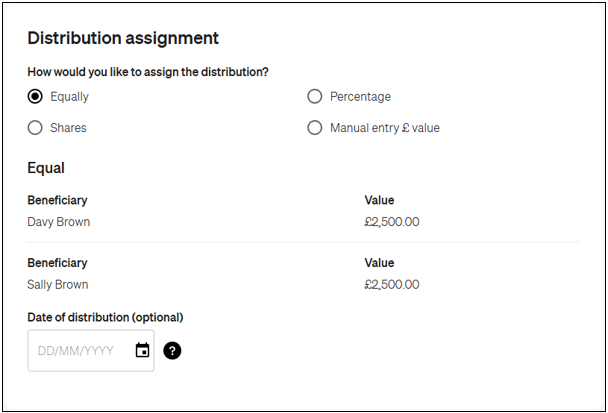Click beneficiary name Sally Brown
Screen dimensions: 608x413
coord(58,284)
